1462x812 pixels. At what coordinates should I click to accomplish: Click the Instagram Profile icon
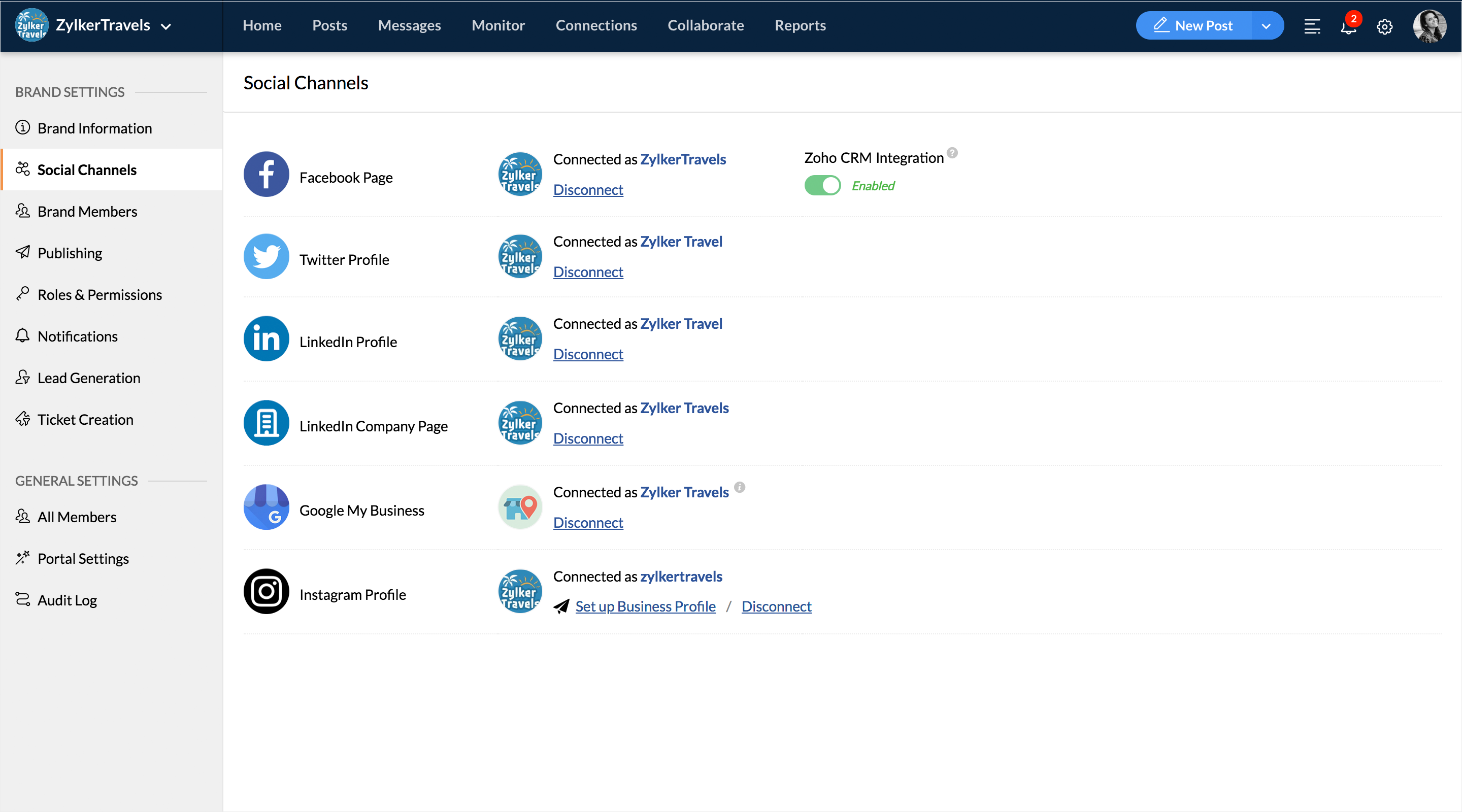266,591
